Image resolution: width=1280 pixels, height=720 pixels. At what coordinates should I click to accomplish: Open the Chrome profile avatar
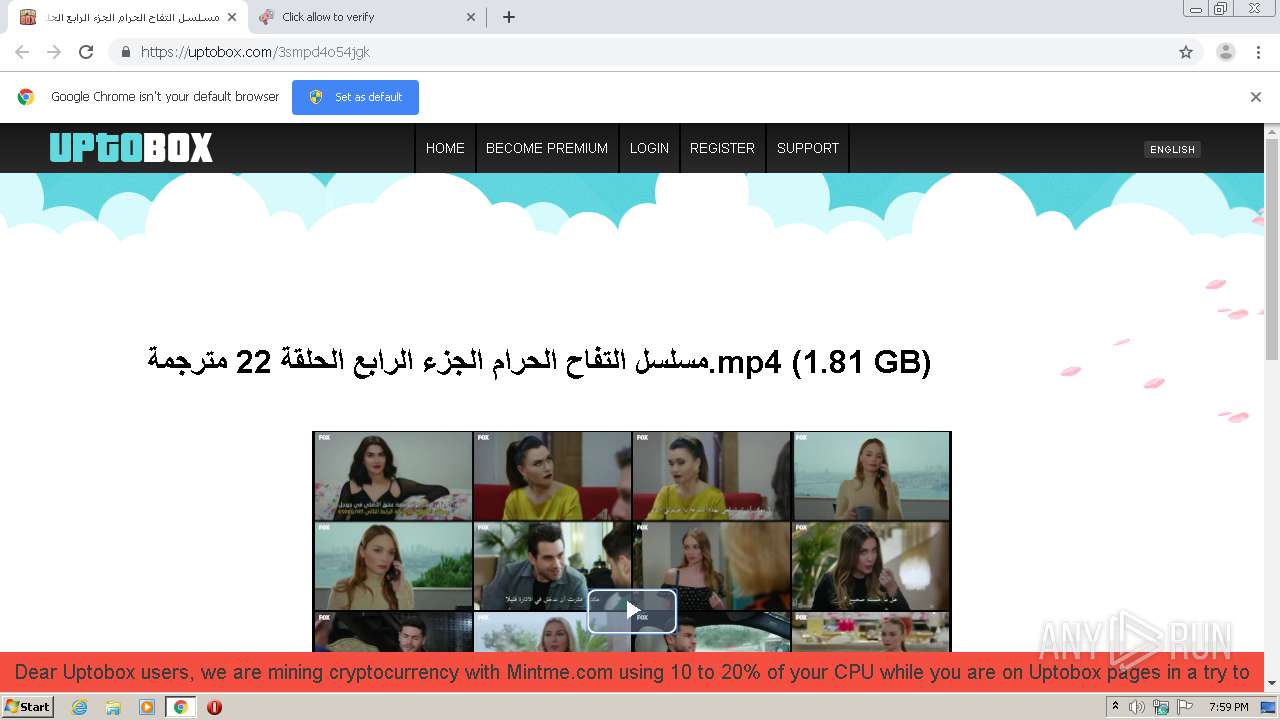[x=1225, y=52]
